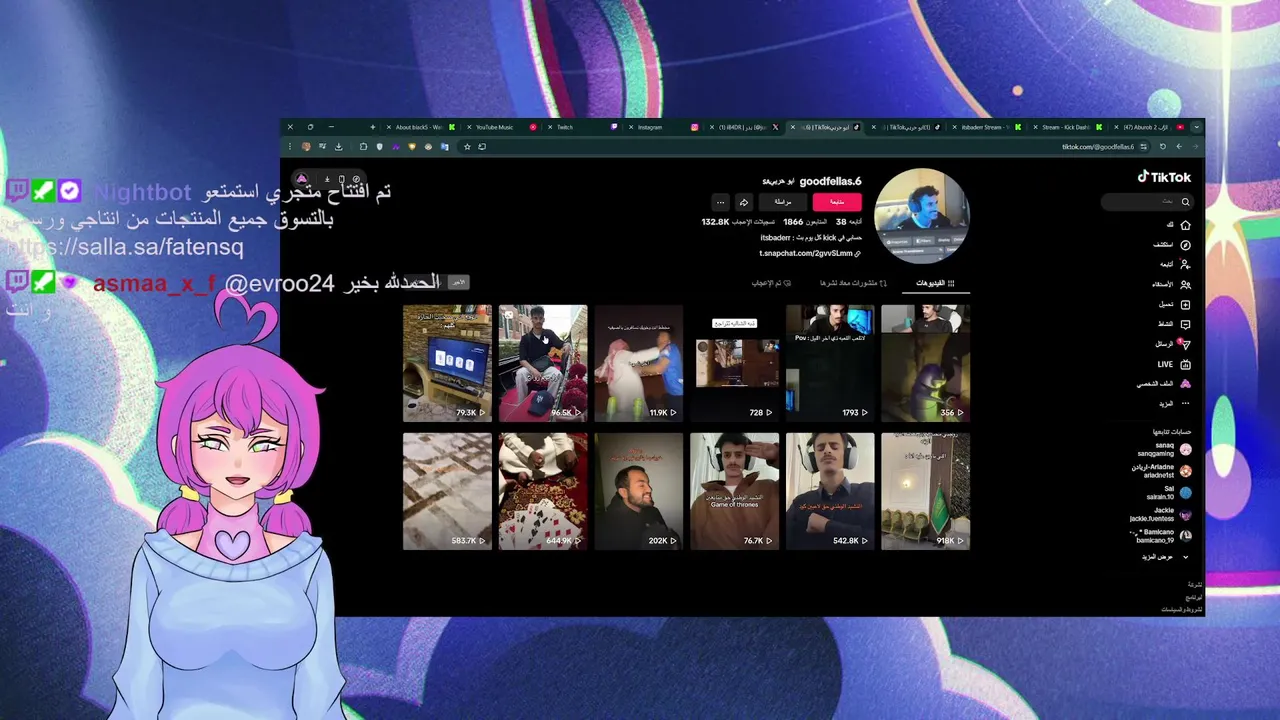Screen dimensions: 1280x720
Task: Click the search magnifier icon
Action: coord(1186,202)
